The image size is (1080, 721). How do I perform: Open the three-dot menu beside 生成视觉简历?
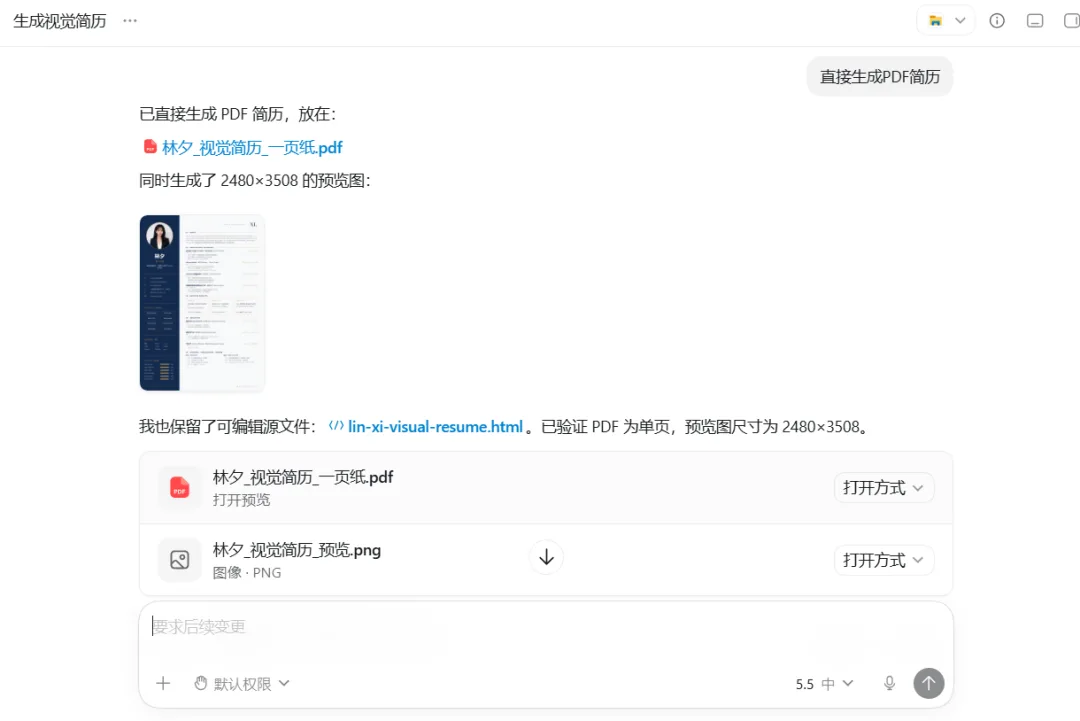[130, 21]
